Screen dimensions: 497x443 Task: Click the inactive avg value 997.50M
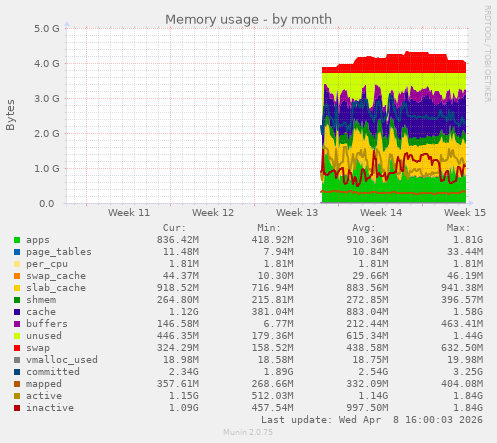click(x=367, y=408)
